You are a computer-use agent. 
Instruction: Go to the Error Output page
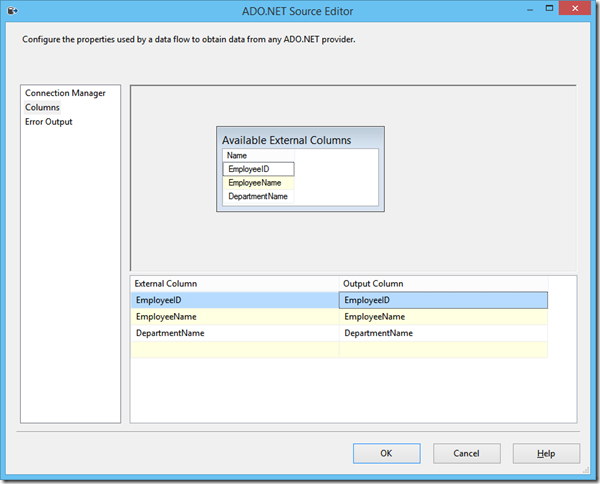pos(49,122)
